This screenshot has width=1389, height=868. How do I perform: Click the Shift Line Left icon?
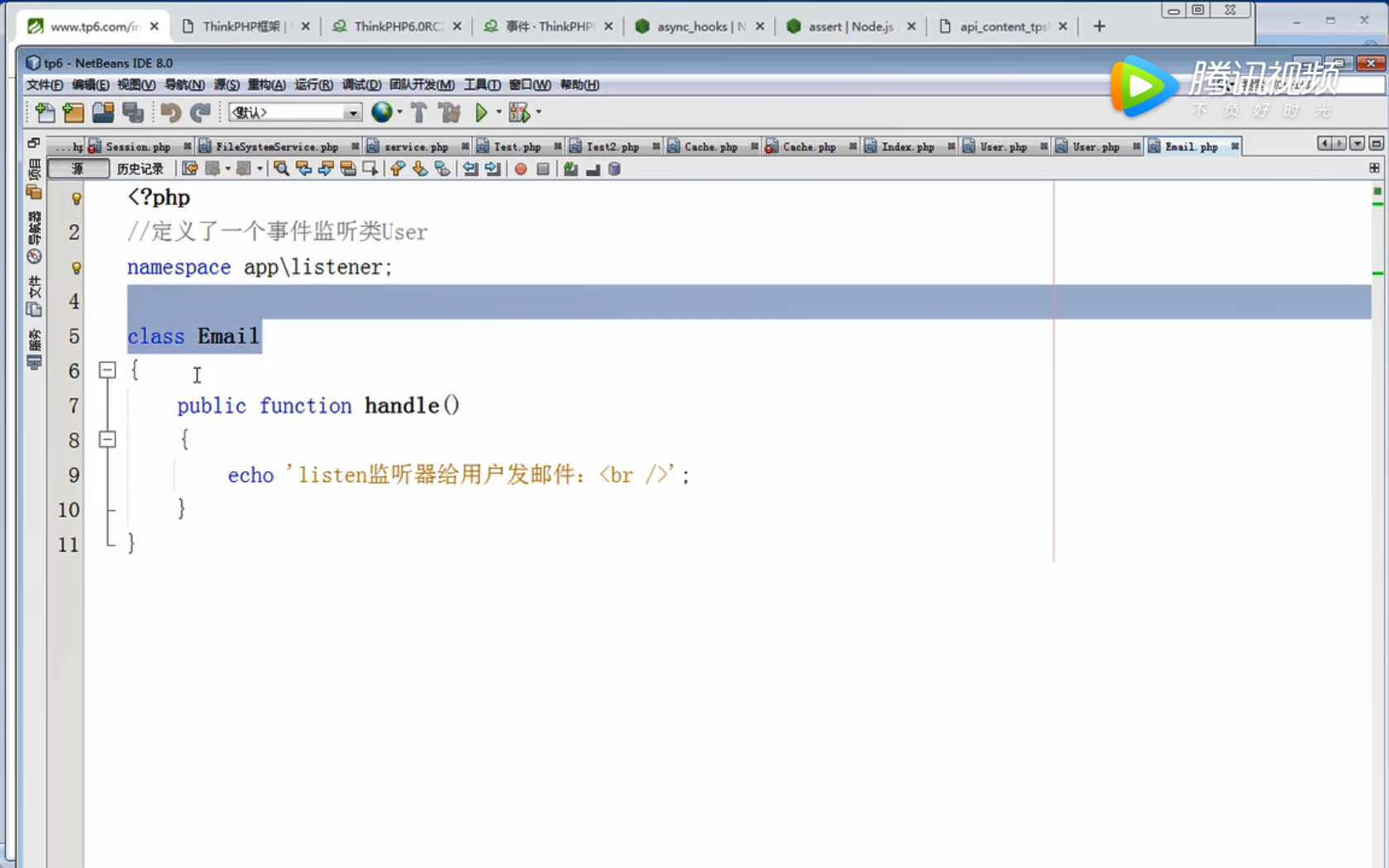click(x=470, y=169)
